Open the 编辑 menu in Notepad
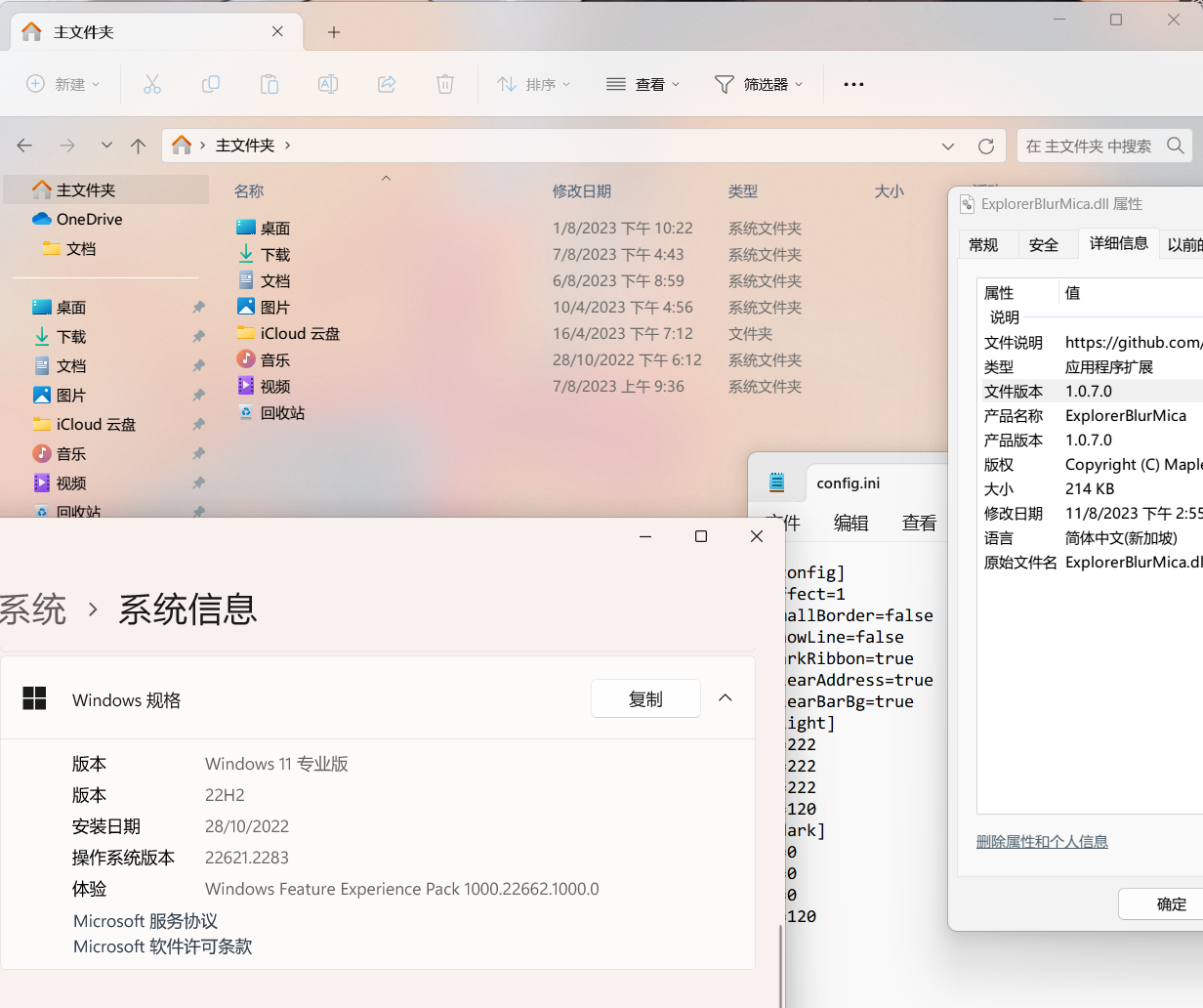1203x1008 pixels. [850, 522]
